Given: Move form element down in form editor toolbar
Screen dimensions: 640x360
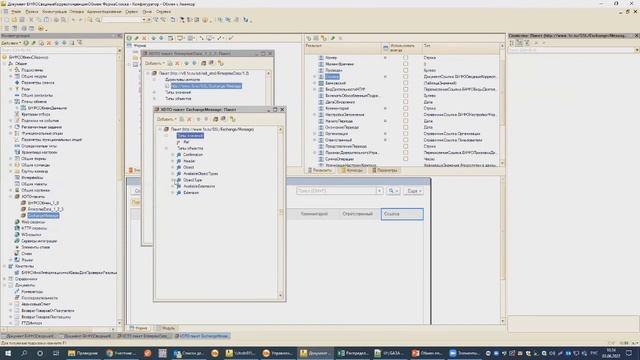Looking at the screenshot, I should tap(162, 38).
